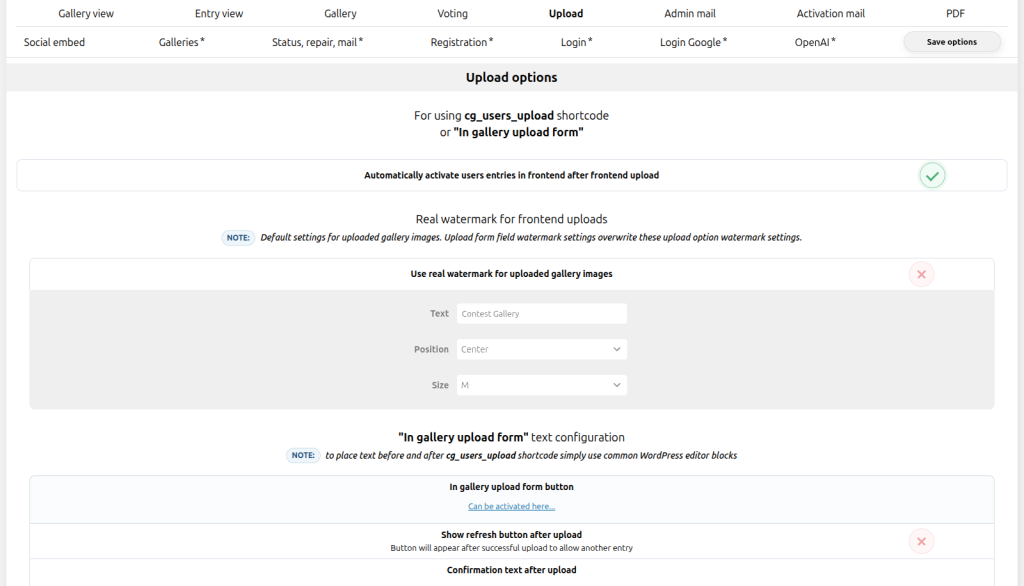Open the Voting options tab
Image resolution: width=1024 pixels, height=586 pixels.
(x=453, y=14)
